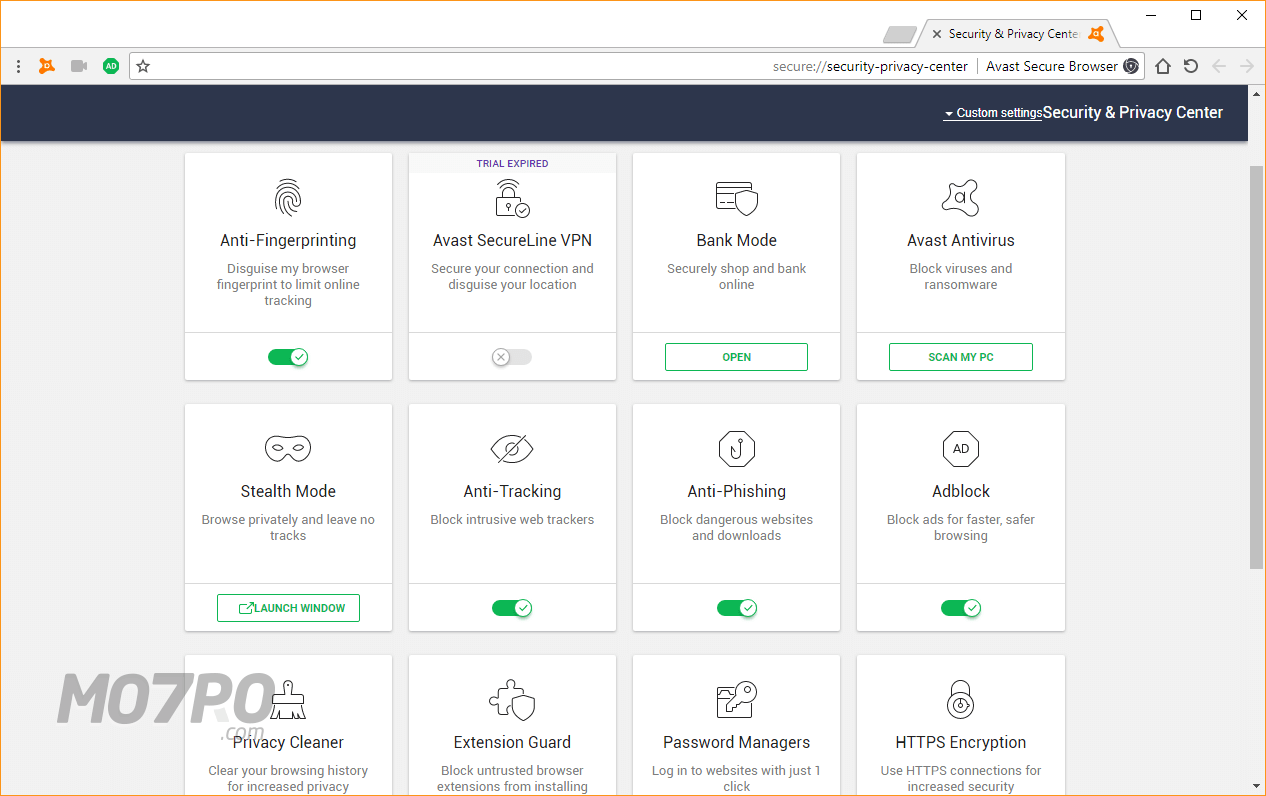Click 'Disguise my browser fingerprint' description
Image resolution: width=1266 pixels, height=796 pixels.
[288, 285]
